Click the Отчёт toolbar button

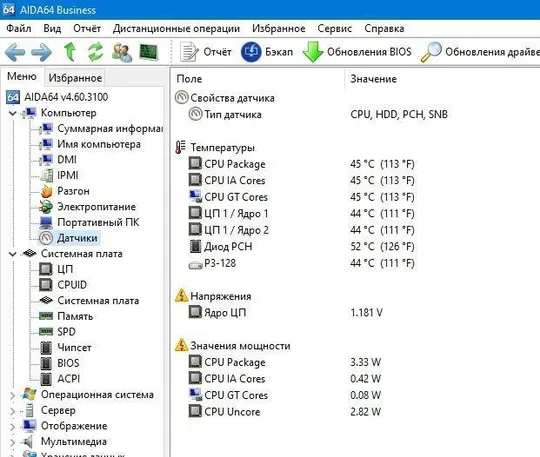pos(205,52)
